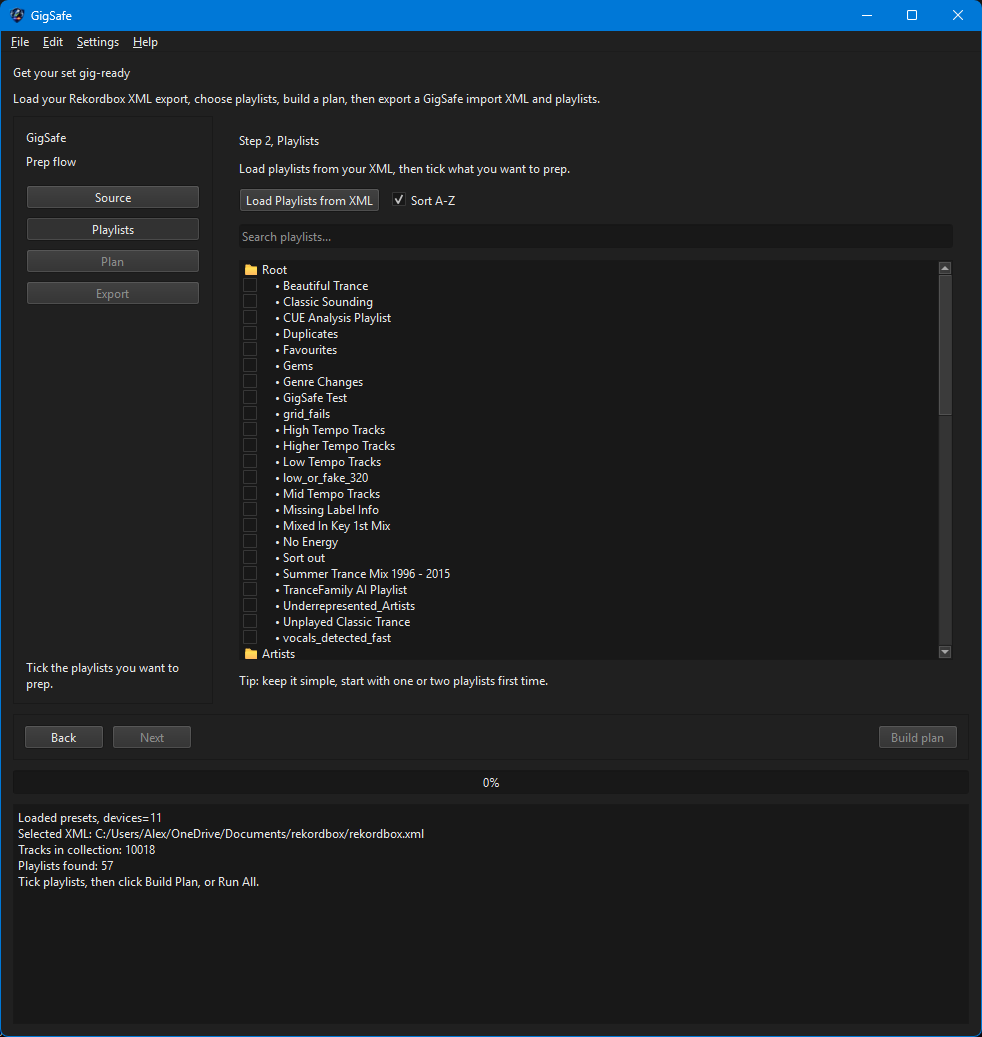Check the Unplayed Classic Trance playlist
The height and width of the screenshot is (1037, 982).
(250, 622)
